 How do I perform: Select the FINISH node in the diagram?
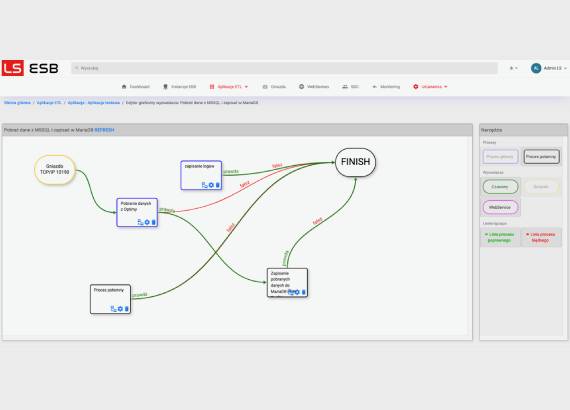point(355,162)
